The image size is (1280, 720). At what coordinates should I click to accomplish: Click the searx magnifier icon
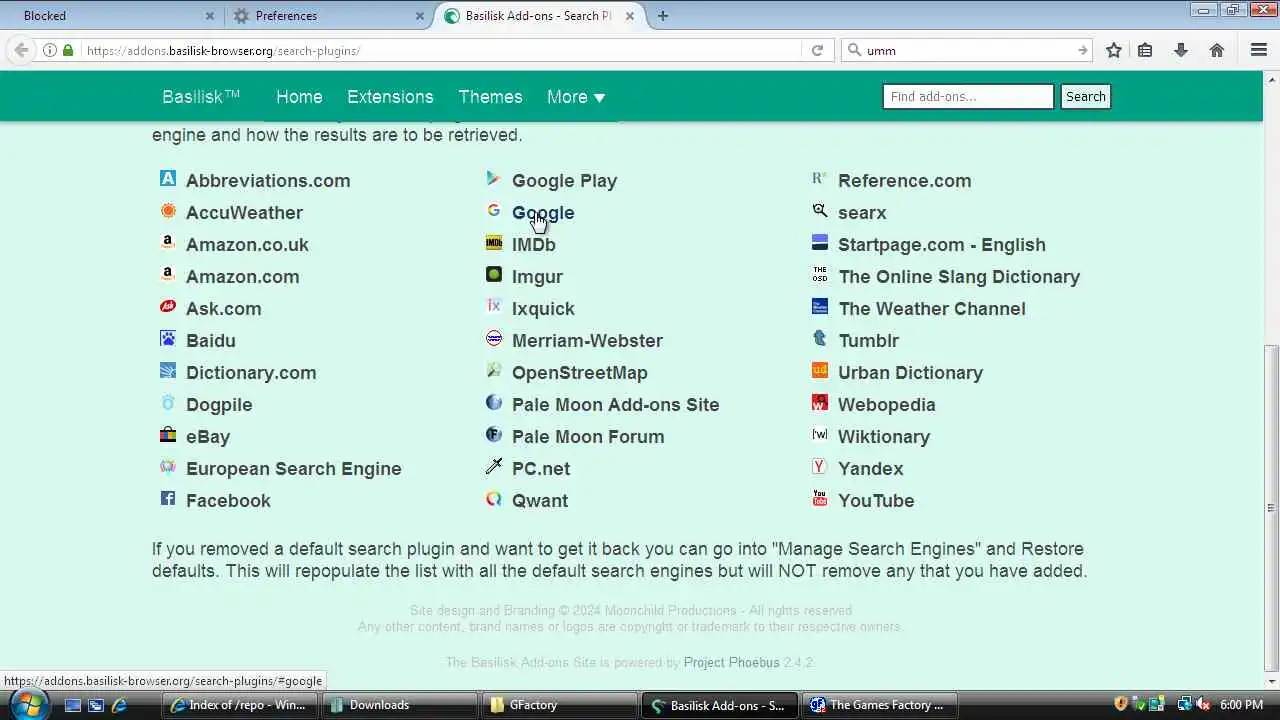(820, 211)
